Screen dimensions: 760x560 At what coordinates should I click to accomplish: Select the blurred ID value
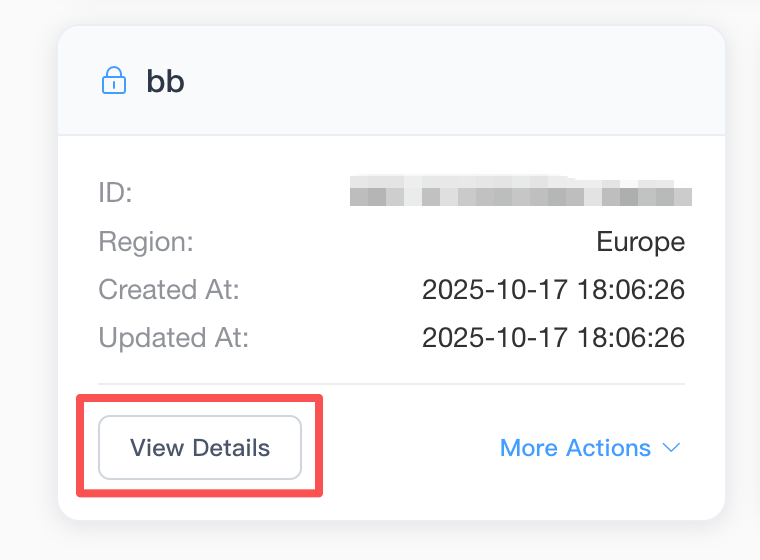[x=520, y=192]
